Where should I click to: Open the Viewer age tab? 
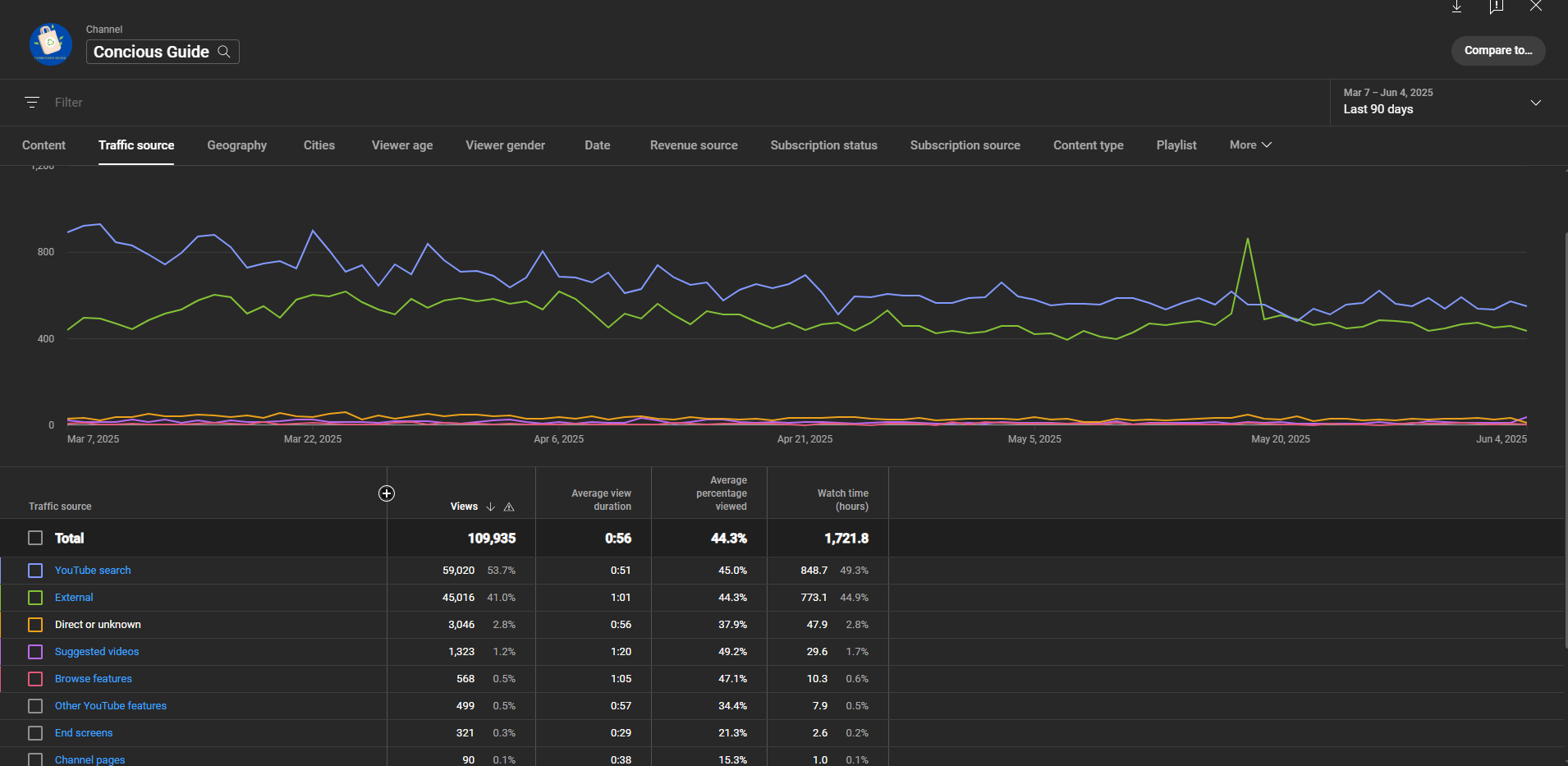[402, 145]
